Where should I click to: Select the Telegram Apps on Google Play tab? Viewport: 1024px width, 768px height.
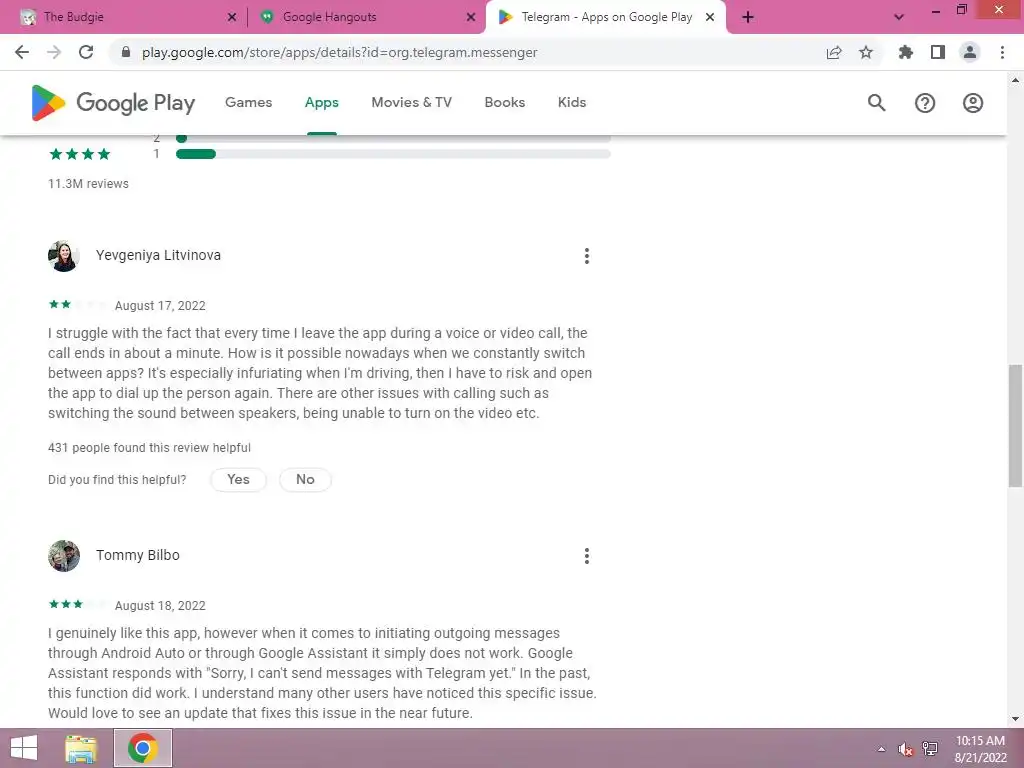[x=605, y=17]
